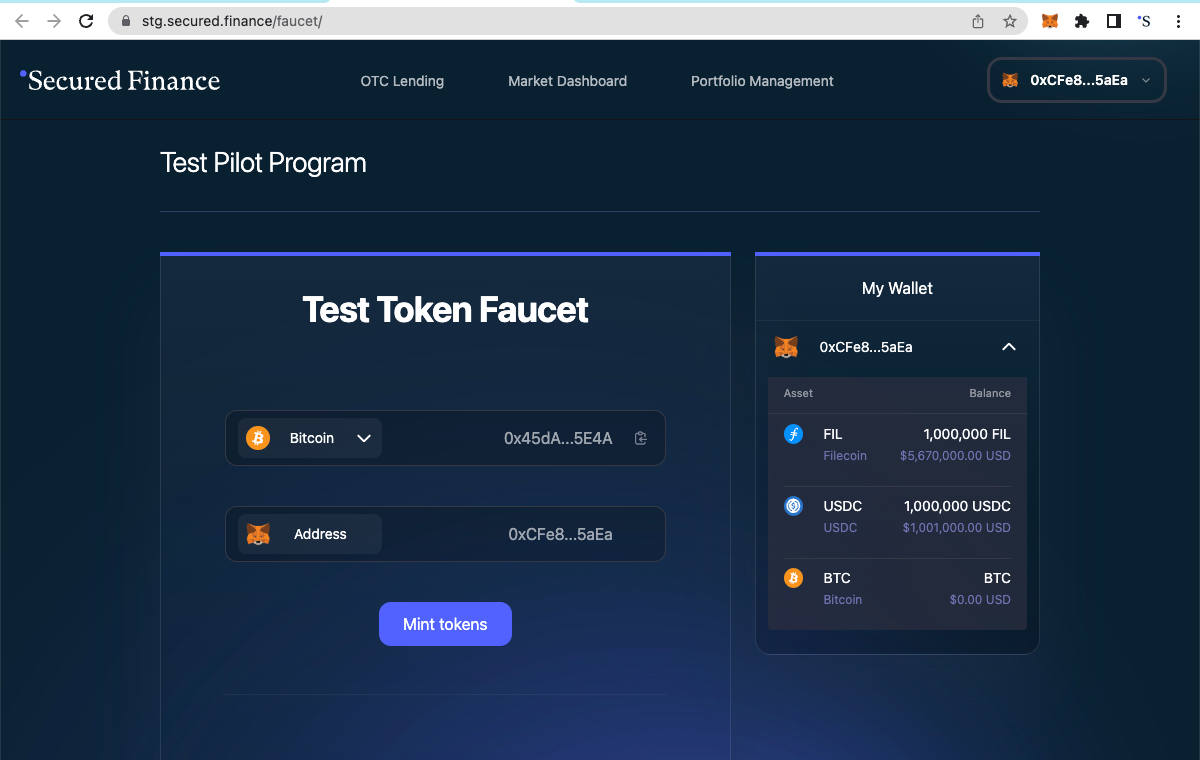Copy the 0x45dA...5E4A token address

641,438
